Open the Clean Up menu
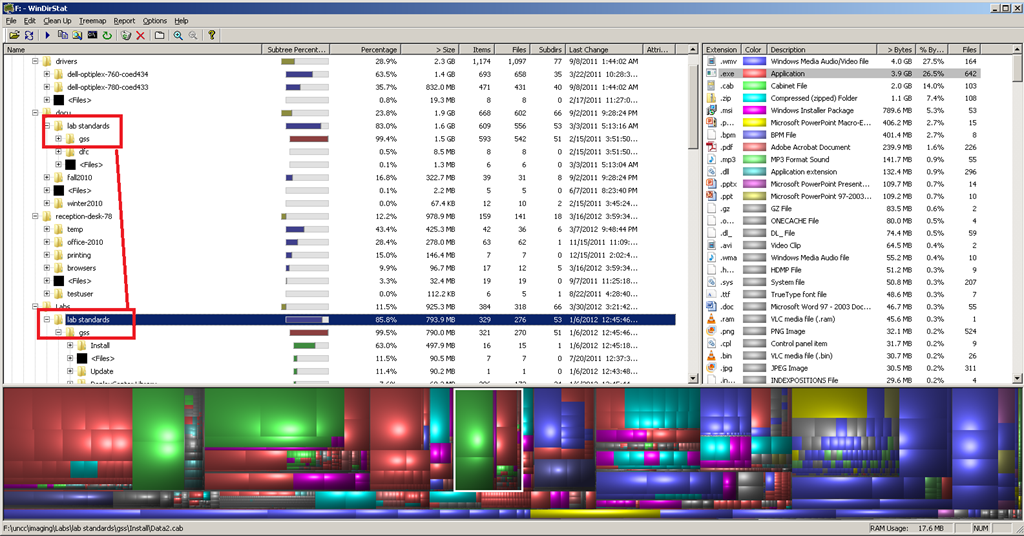 [x=56, y=20]
